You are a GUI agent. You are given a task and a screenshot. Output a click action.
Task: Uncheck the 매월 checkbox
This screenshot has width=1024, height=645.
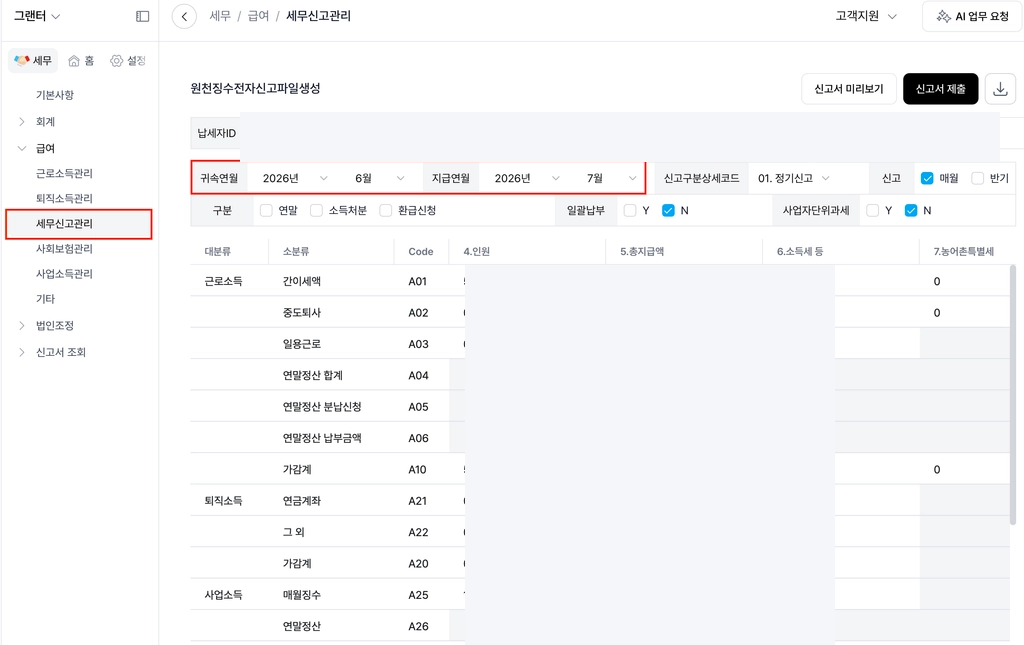tap(927, 178)
